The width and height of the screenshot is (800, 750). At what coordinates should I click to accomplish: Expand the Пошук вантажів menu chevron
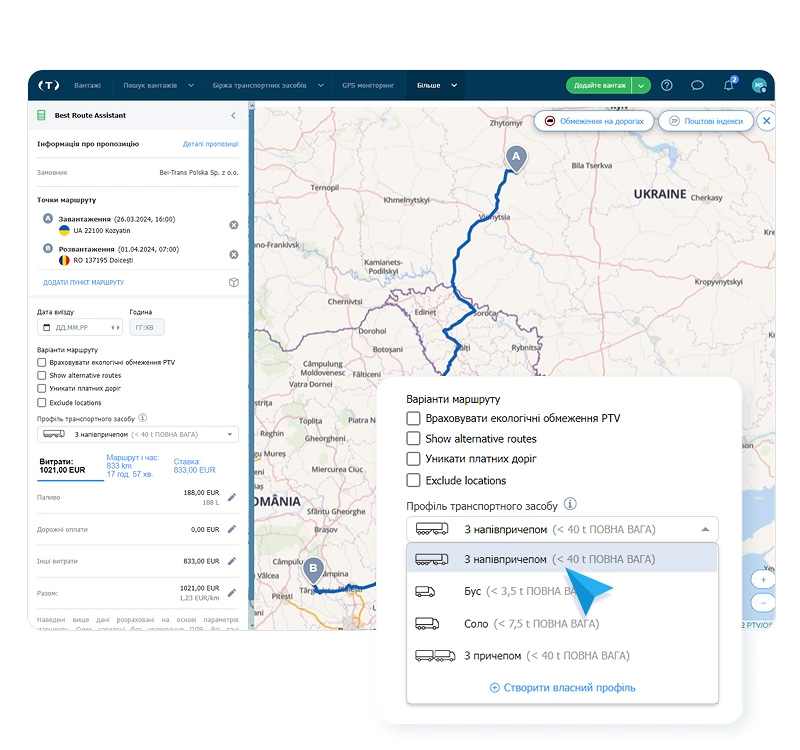click(191, 85)
